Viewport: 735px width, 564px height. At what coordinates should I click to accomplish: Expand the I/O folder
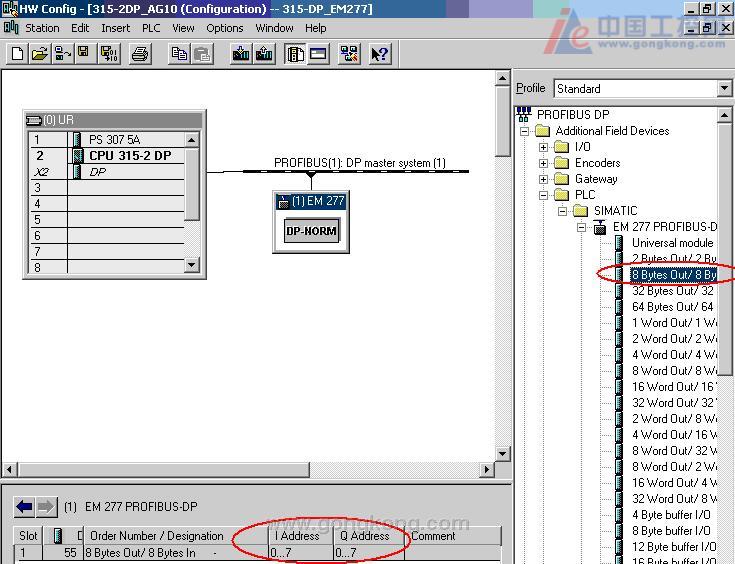(543, 147)
